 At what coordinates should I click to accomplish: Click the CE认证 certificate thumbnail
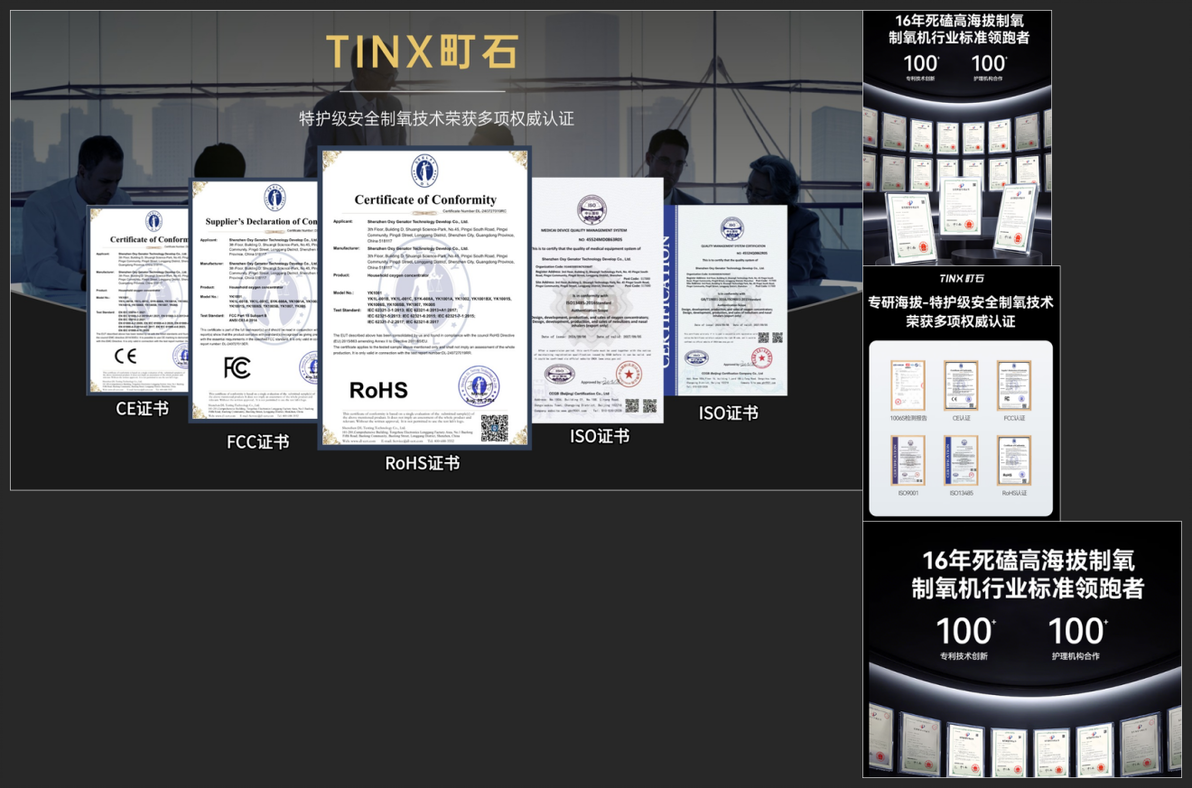tap(961, 386)
